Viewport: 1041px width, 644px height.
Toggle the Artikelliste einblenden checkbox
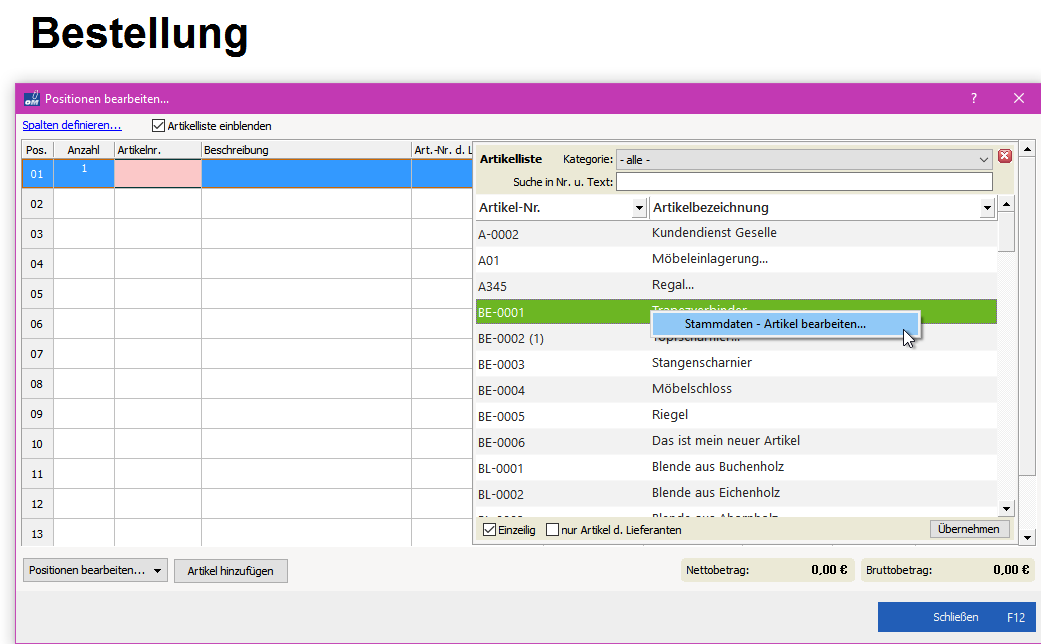(158, 125)
